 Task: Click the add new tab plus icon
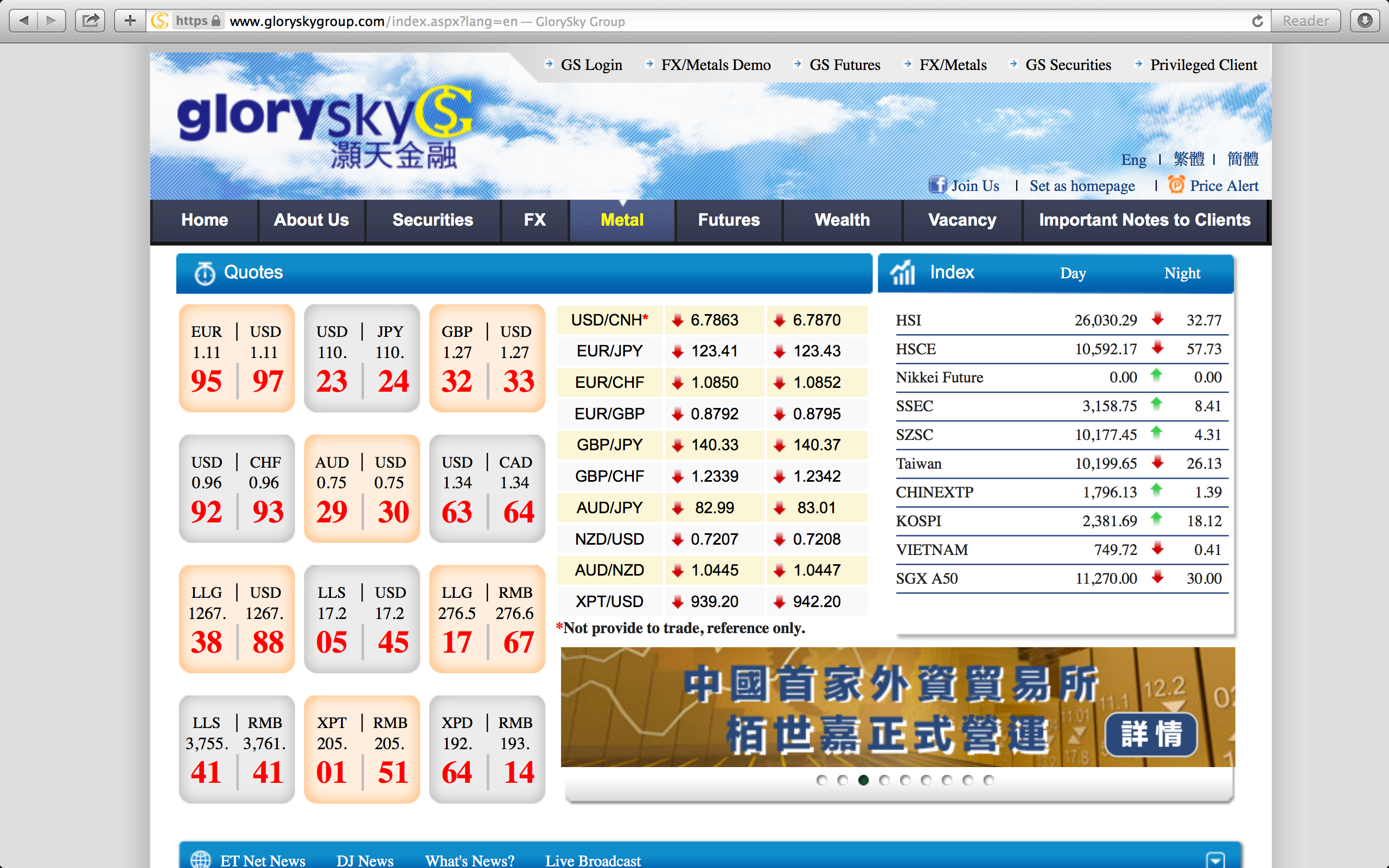[130, 21]
